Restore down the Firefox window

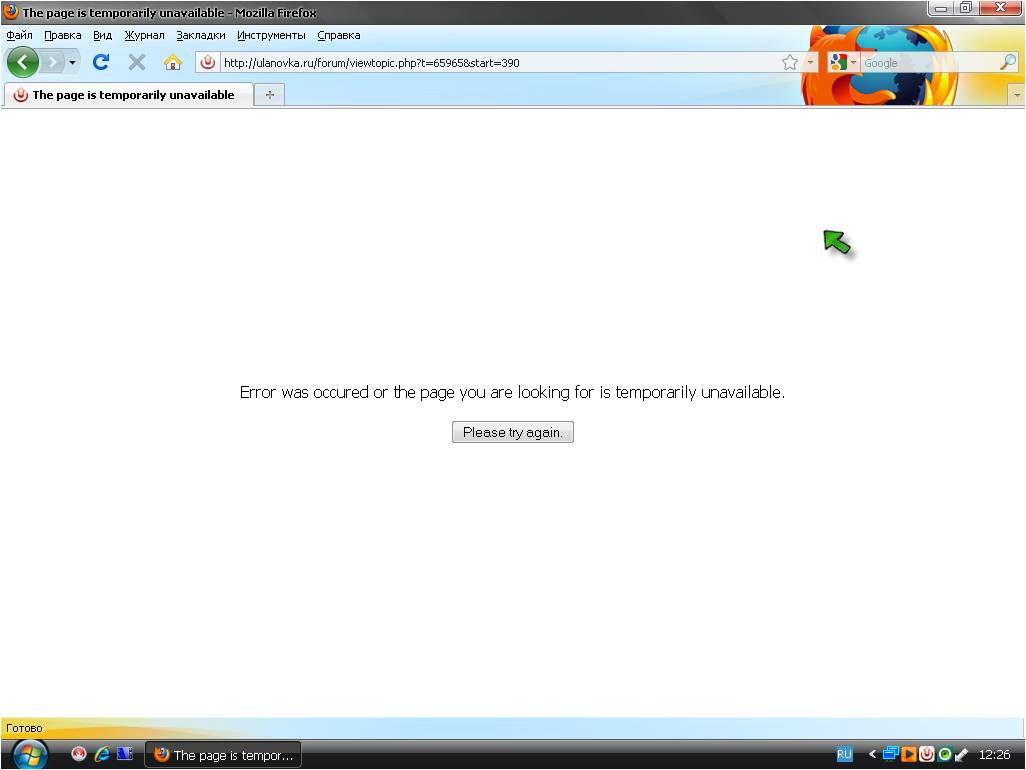pos(966,9)
